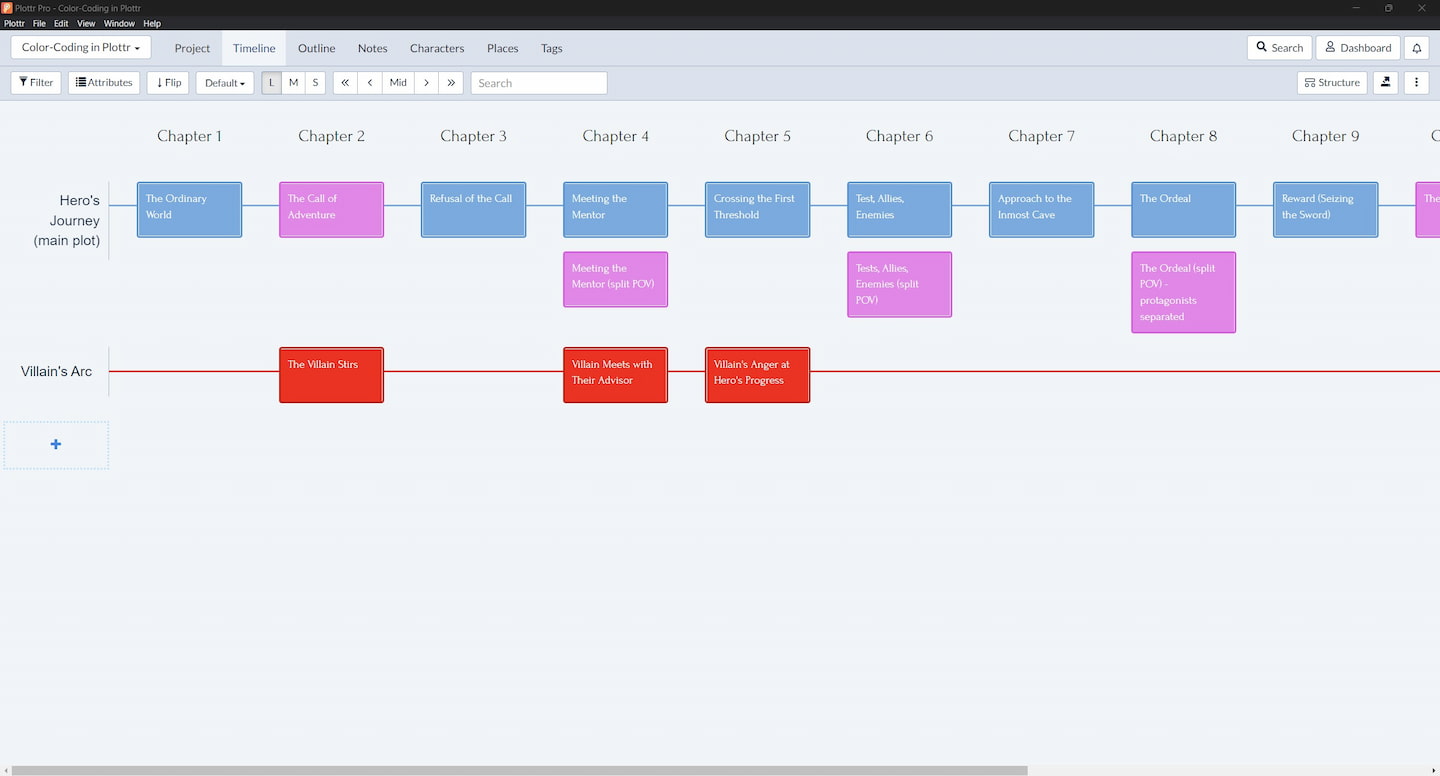Open the Characters tab
Image resolution: width=1440 pixels, height=776 pixels.
click(437, 47)
